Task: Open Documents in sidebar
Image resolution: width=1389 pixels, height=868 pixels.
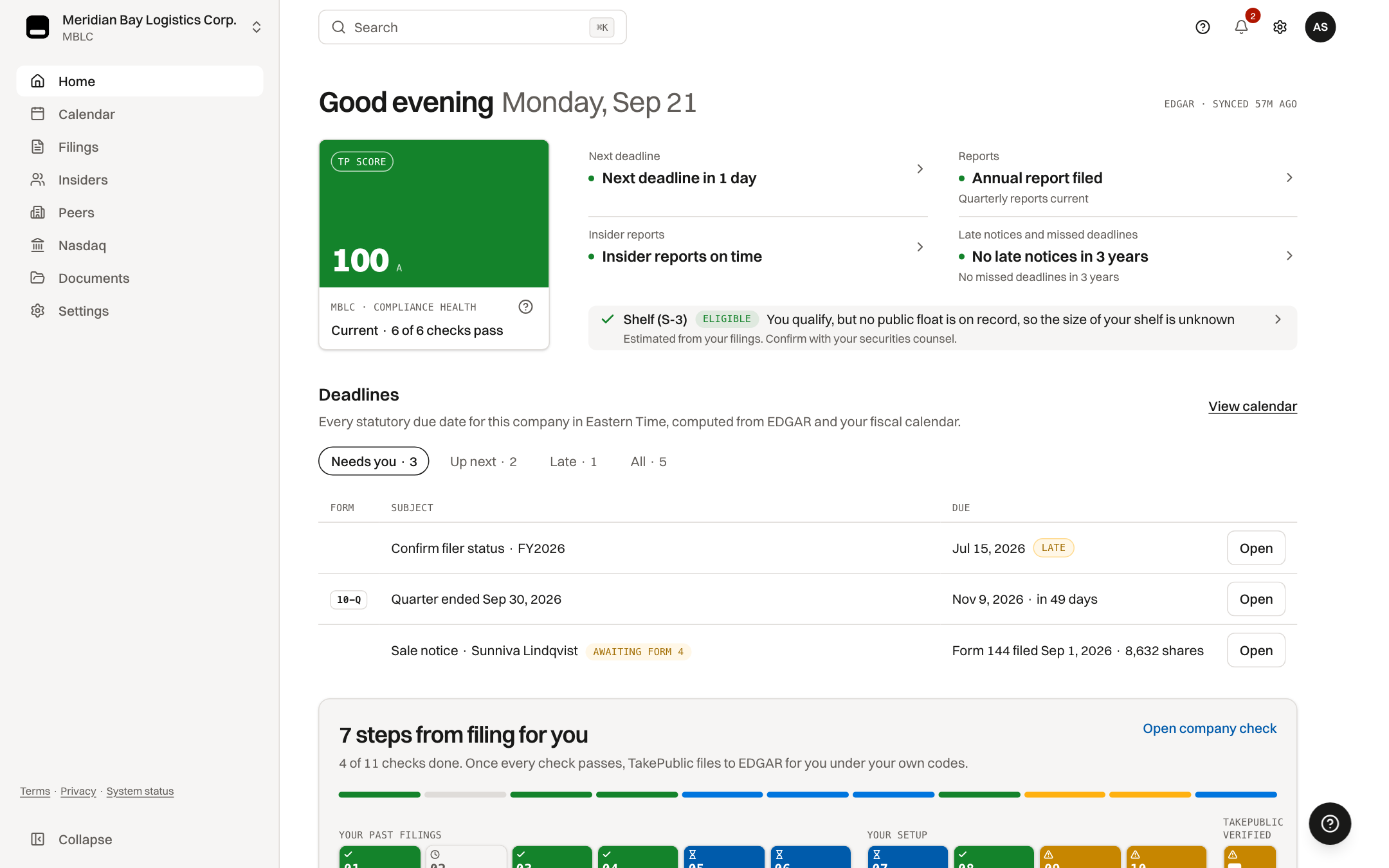Action: point(140,278)
